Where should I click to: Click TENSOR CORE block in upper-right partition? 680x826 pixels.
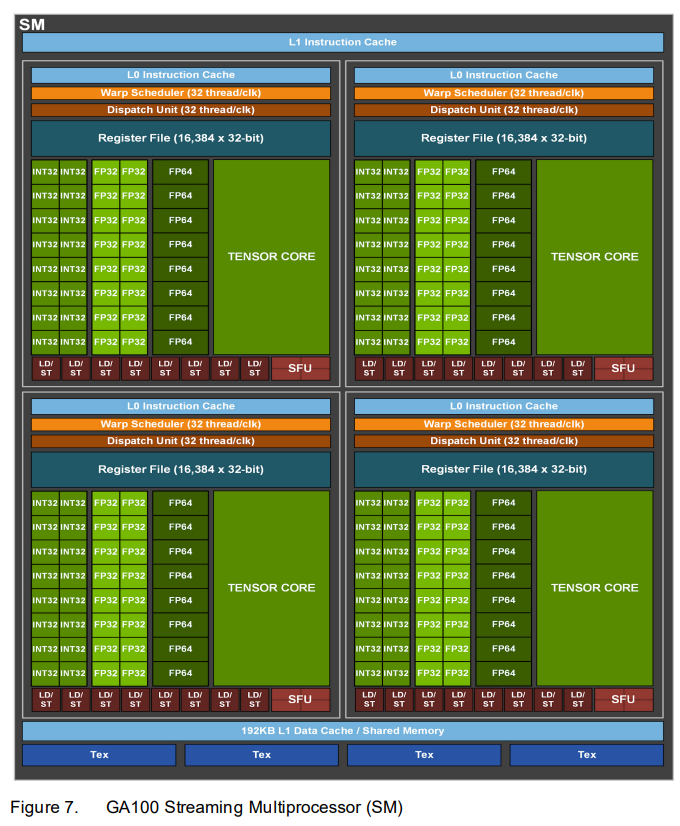[594, 257]
